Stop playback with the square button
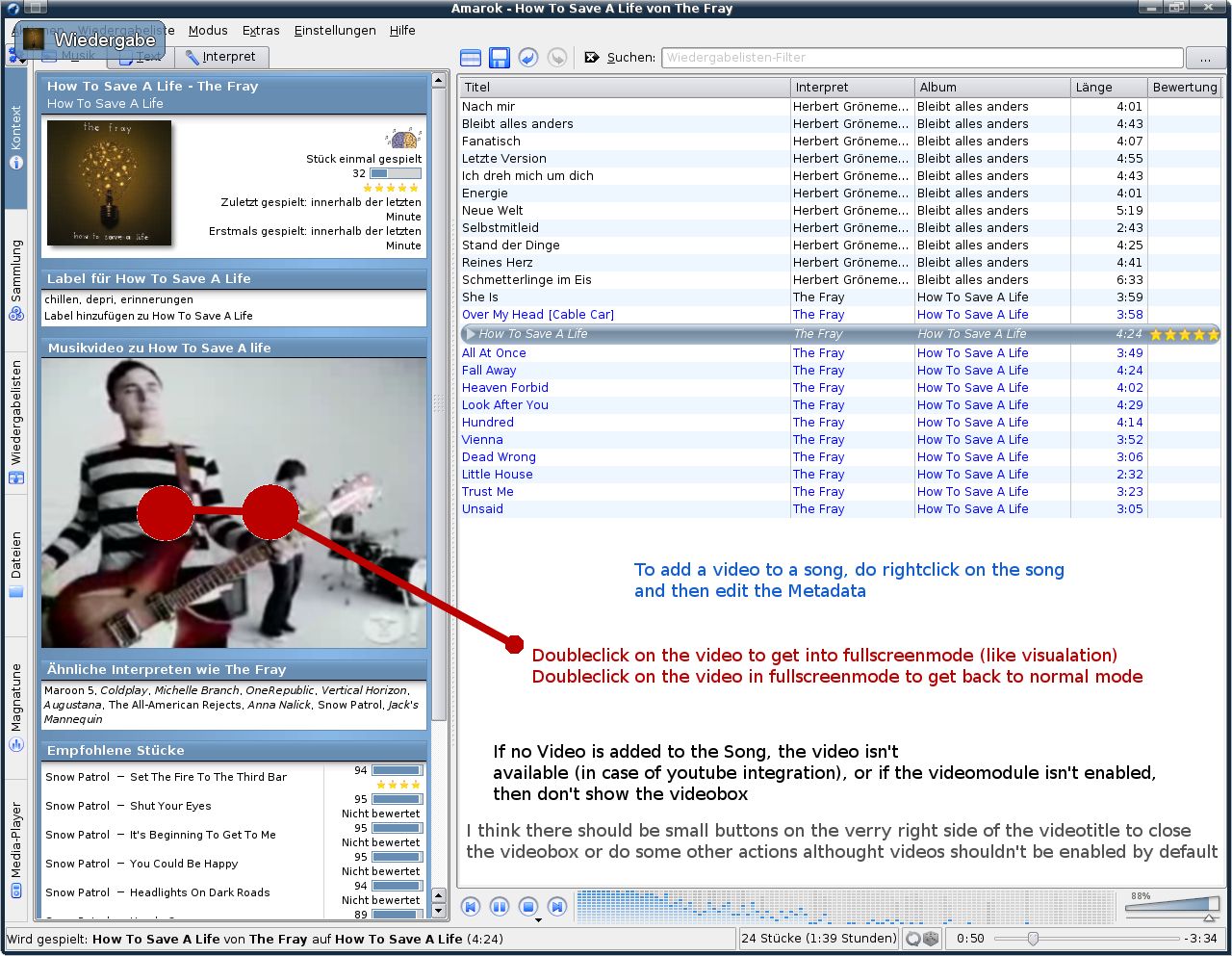 click(528, 907)
